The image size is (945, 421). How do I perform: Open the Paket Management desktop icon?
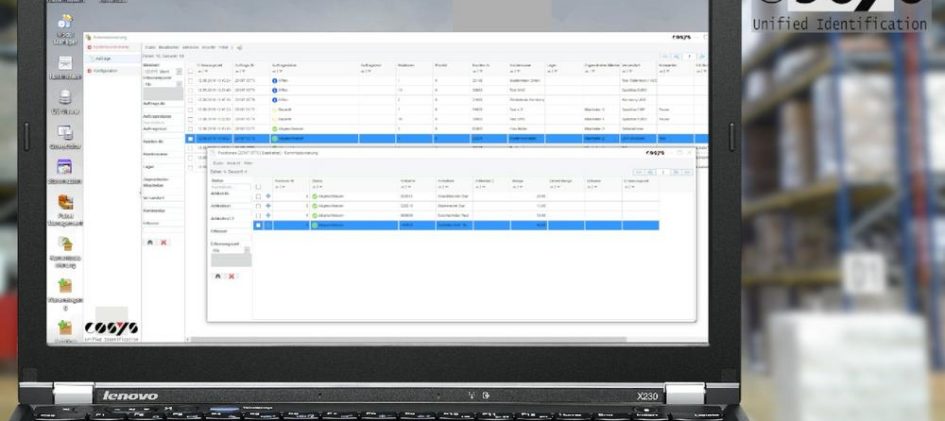[x=64, y=204]
